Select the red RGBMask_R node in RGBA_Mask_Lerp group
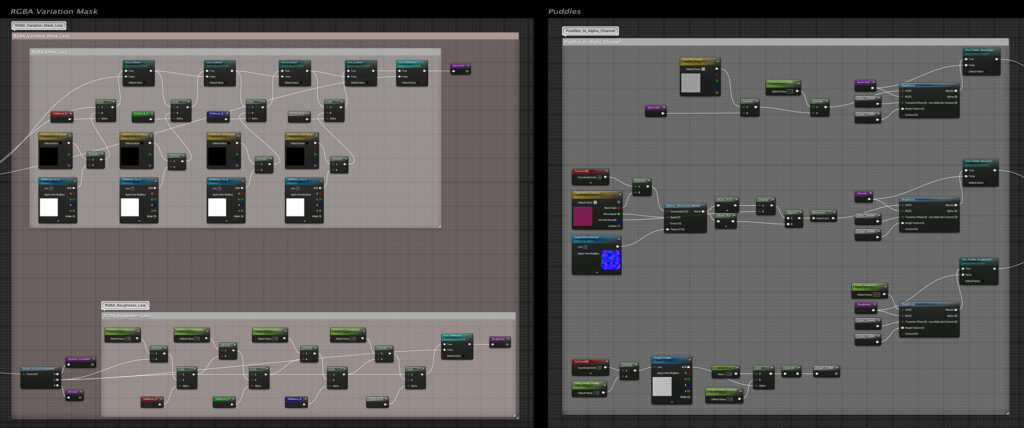This screenshot has height=428, width=1024. click(x=62, y=116)
